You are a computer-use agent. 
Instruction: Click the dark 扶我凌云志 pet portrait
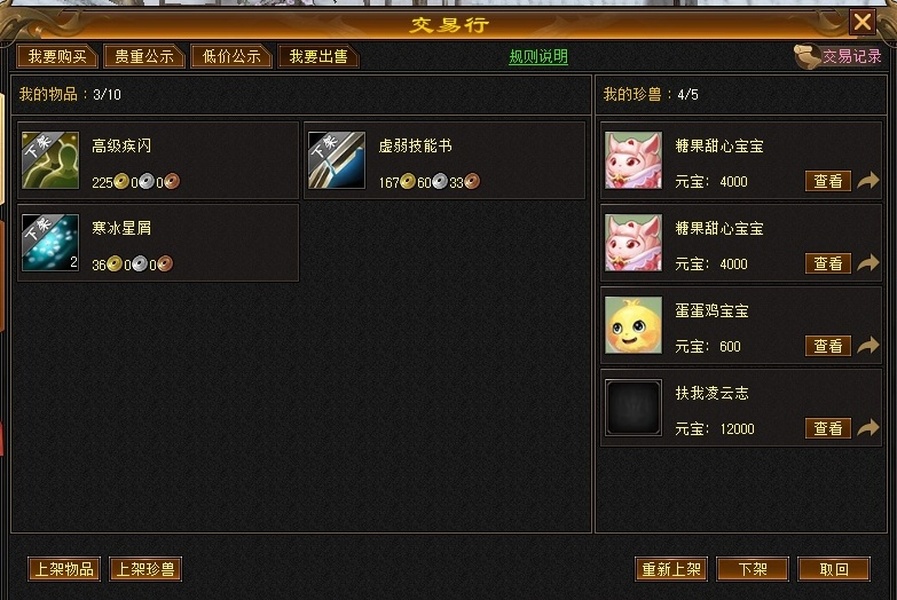click(x=633, y=407)
